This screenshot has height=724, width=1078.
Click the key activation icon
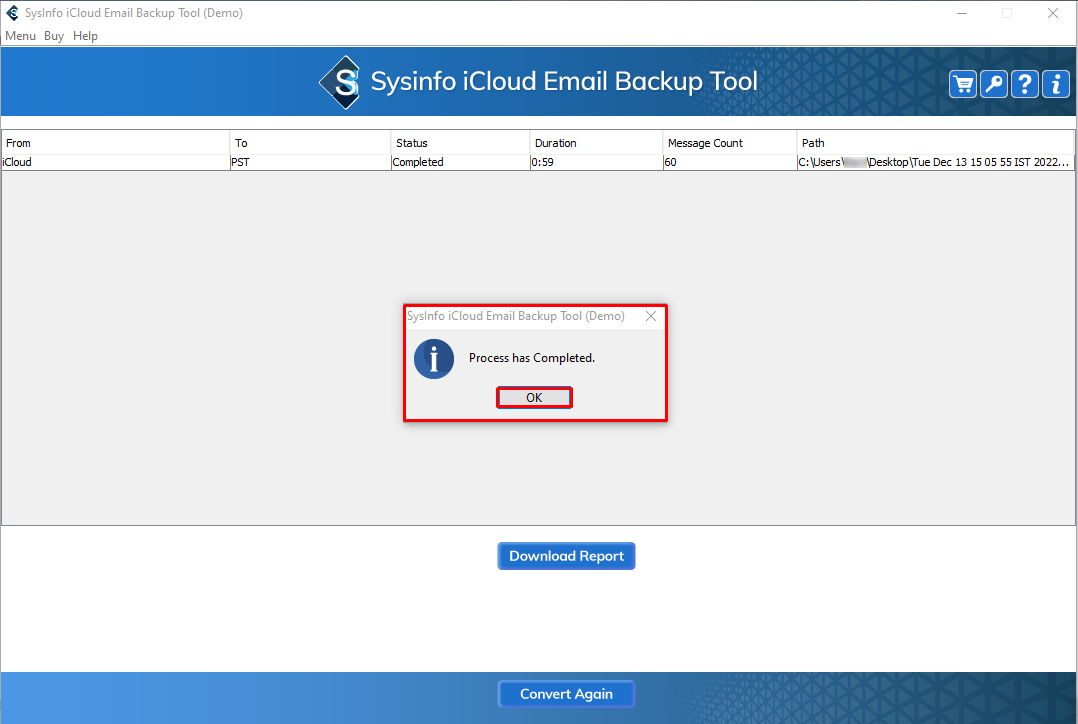pos(994,84)
